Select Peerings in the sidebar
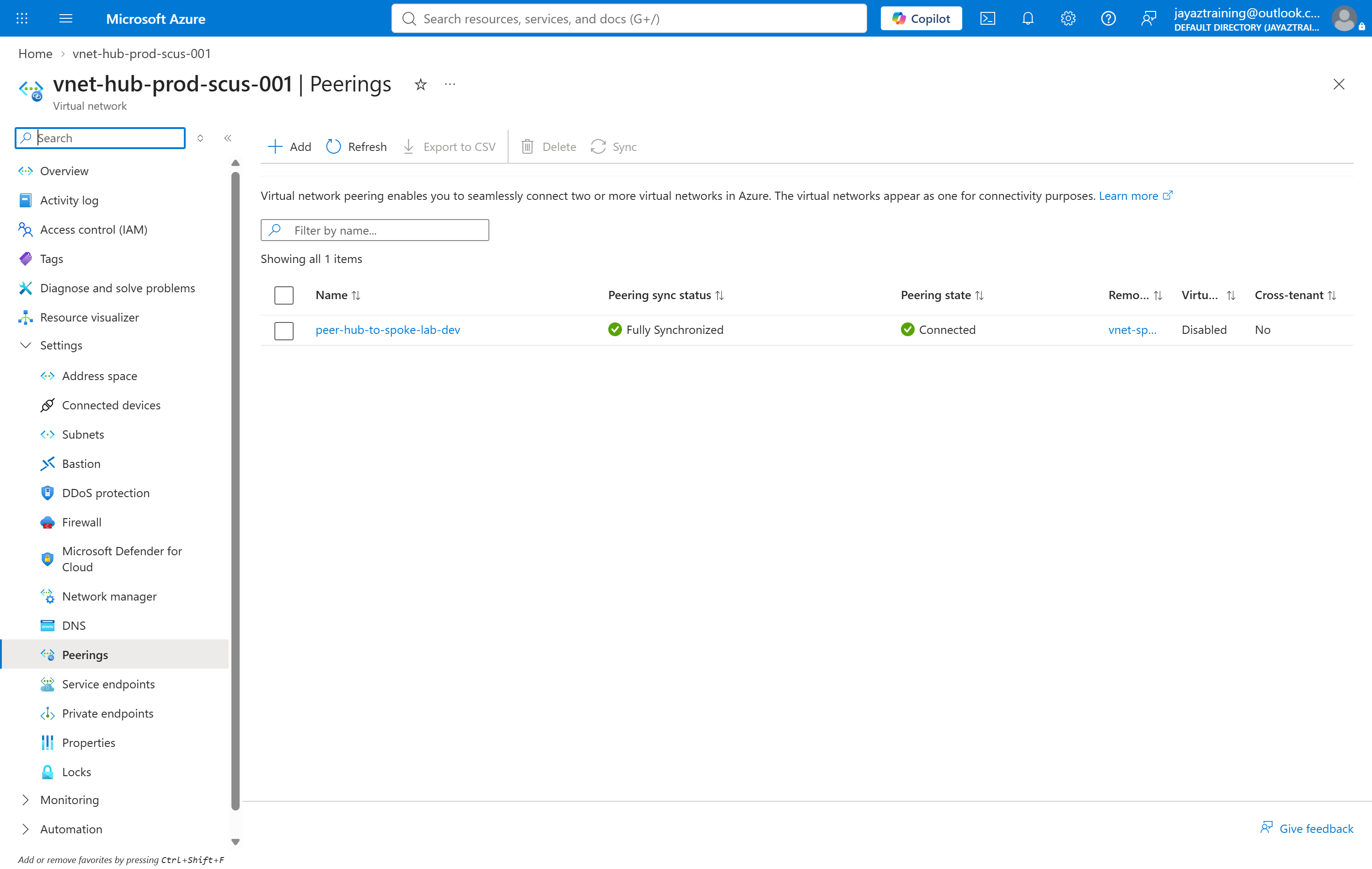 [x=114, y=655]
